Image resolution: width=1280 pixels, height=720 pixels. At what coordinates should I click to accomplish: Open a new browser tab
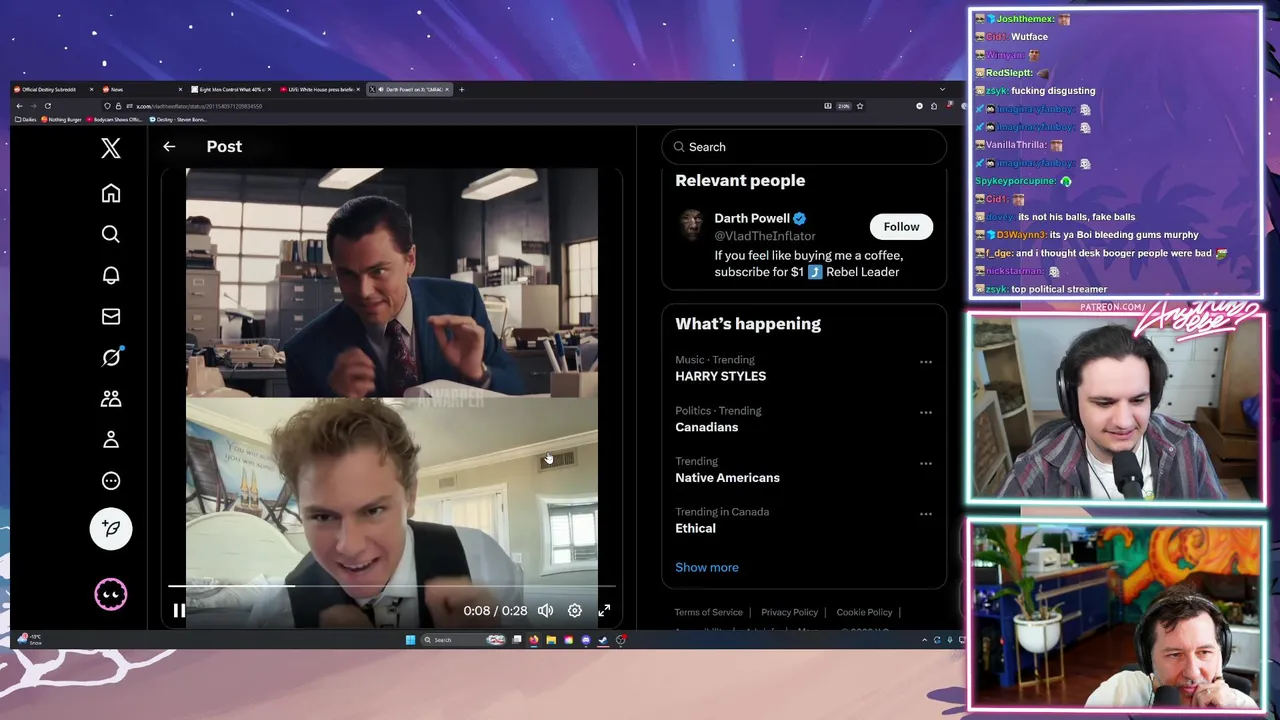[461, 89]
